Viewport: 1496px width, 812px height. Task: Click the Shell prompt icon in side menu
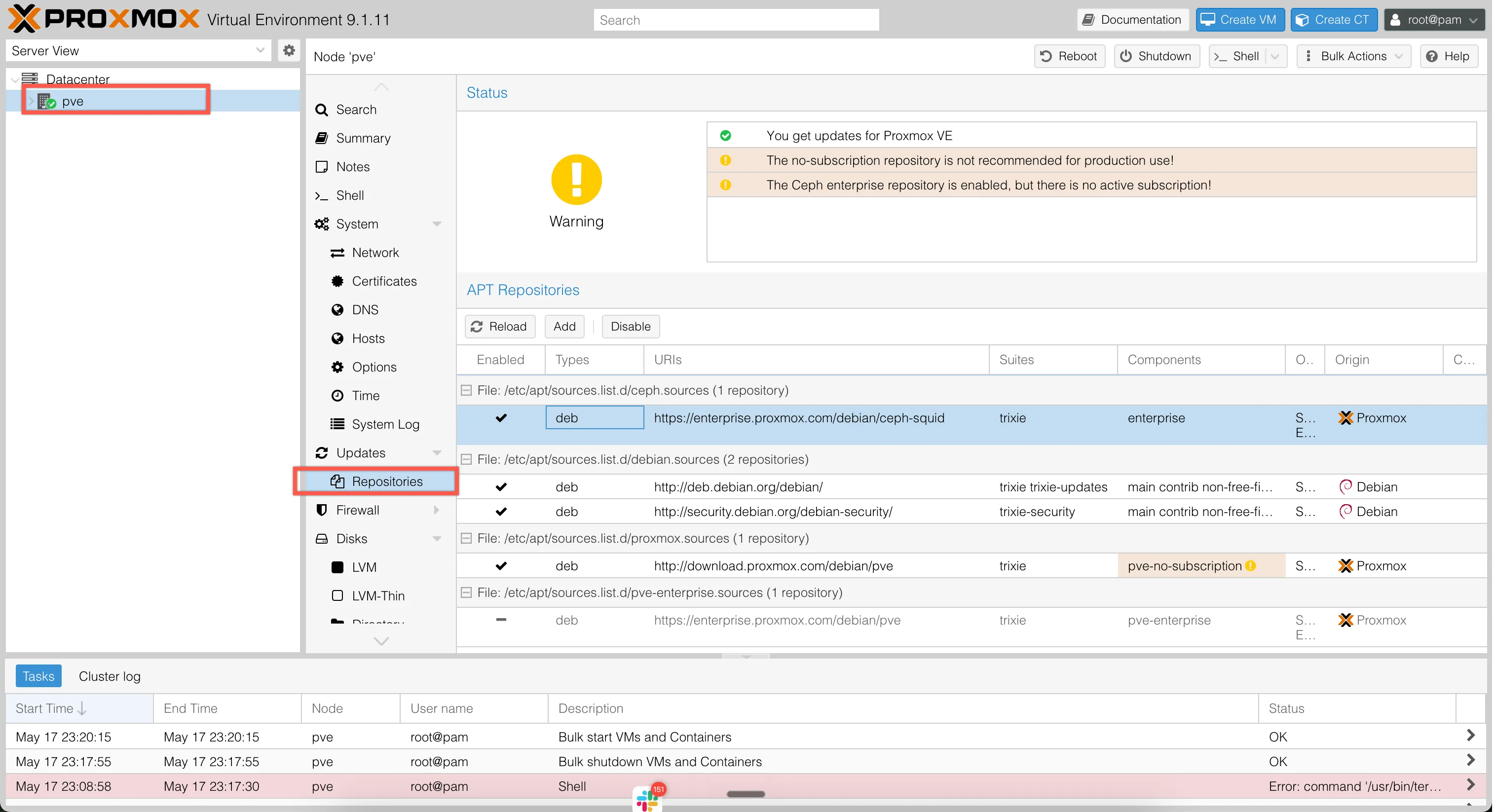pyautogui.click(x=321, y=196)
